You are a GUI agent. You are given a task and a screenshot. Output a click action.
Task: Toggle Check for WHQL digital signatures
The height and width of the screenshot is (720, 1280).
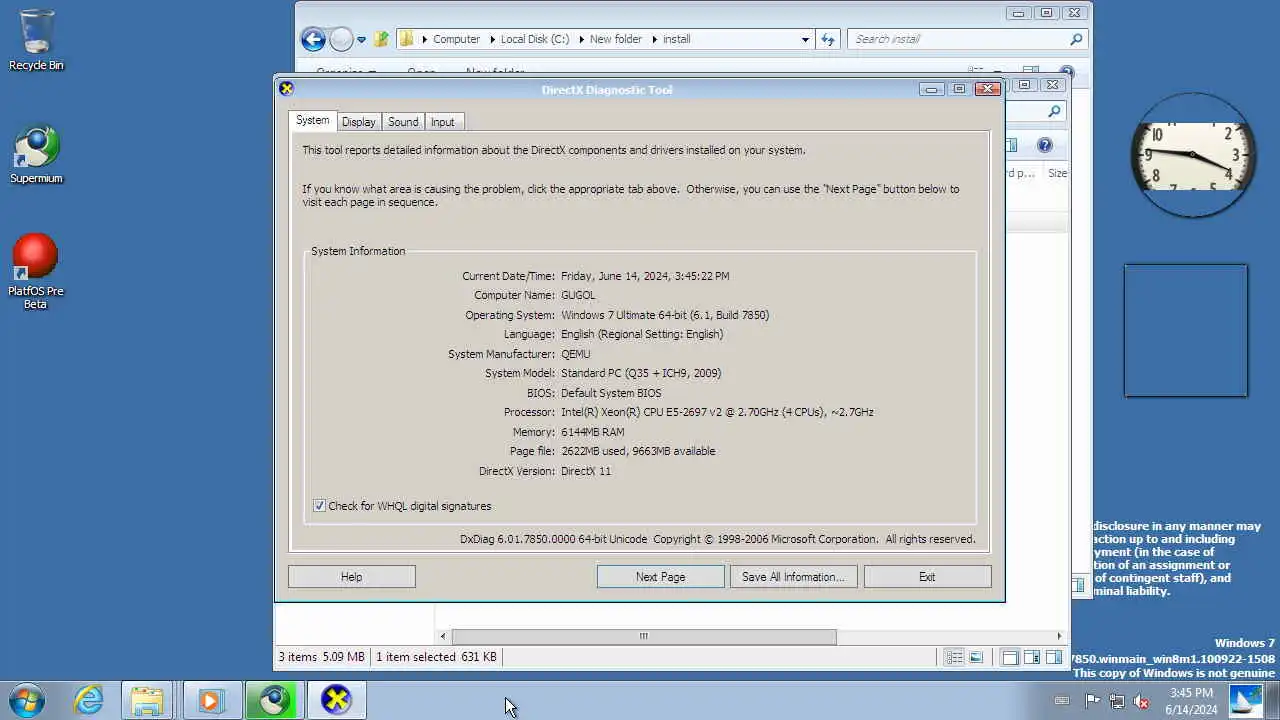[x=319, y=506]
